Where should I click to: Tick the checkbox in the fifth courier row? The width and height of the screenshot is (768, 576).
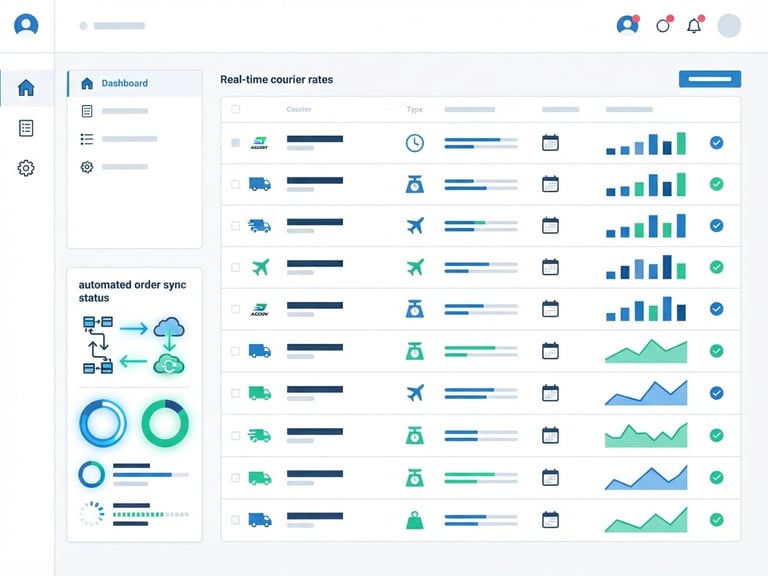point(236,309)
